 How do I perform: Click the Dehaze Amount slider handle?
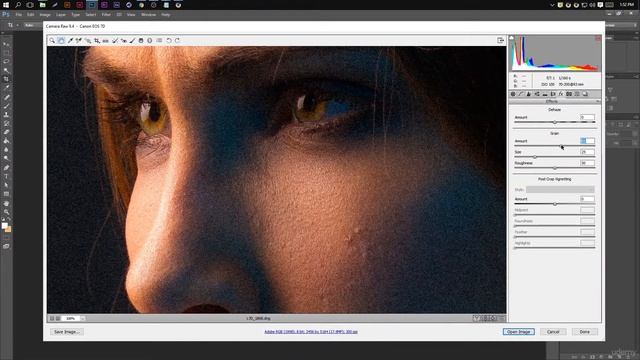coord(555,122)
